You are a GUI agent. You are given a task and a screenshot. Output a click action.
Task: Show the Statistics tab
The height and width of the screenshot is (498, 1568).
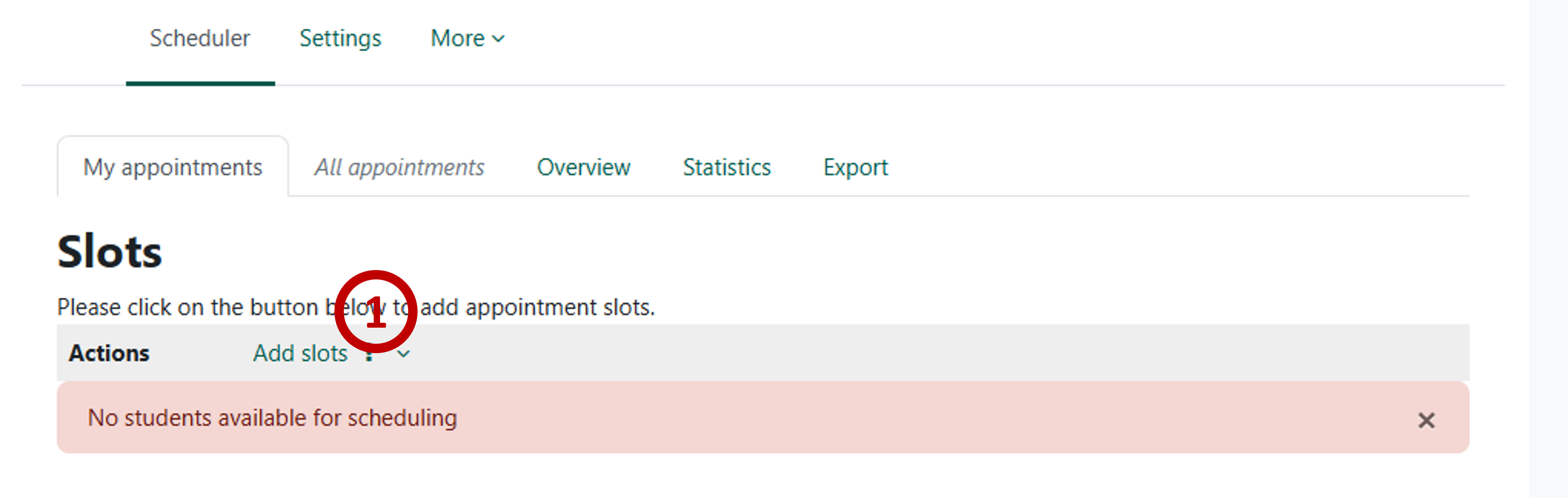click(726, 168)
